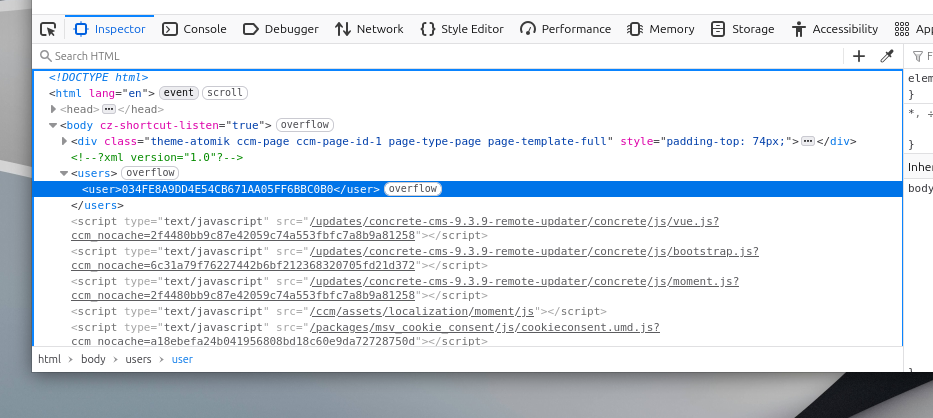The height and width of the screenshot is (418, 933).
Task: Switch to the Debugger tab
Action: point(281,29)
